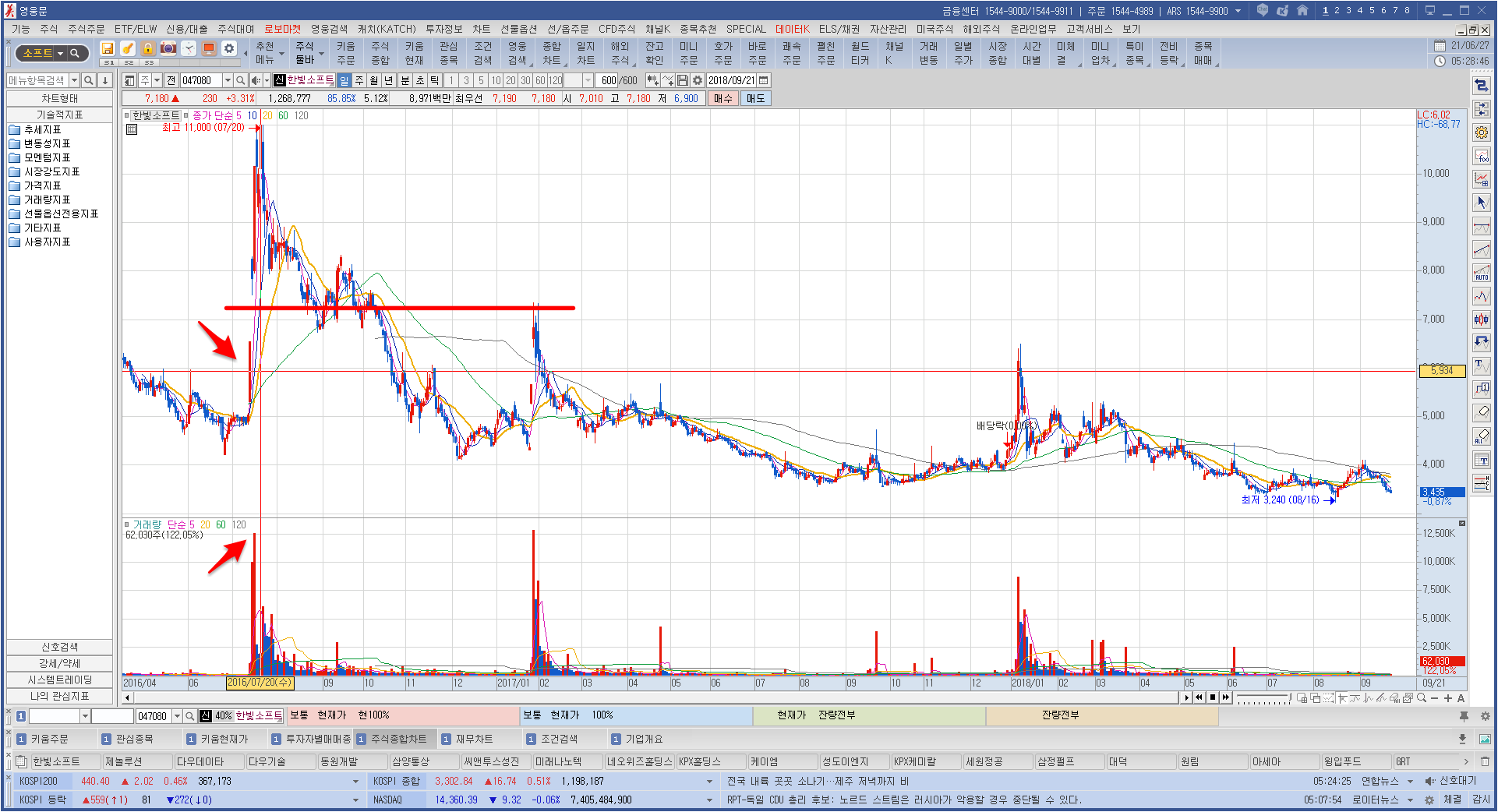This screenshot has height=812, width=1498.
Task: Select the arrow pointer tool in right toolbar
Action: (x=1482, y=203)
